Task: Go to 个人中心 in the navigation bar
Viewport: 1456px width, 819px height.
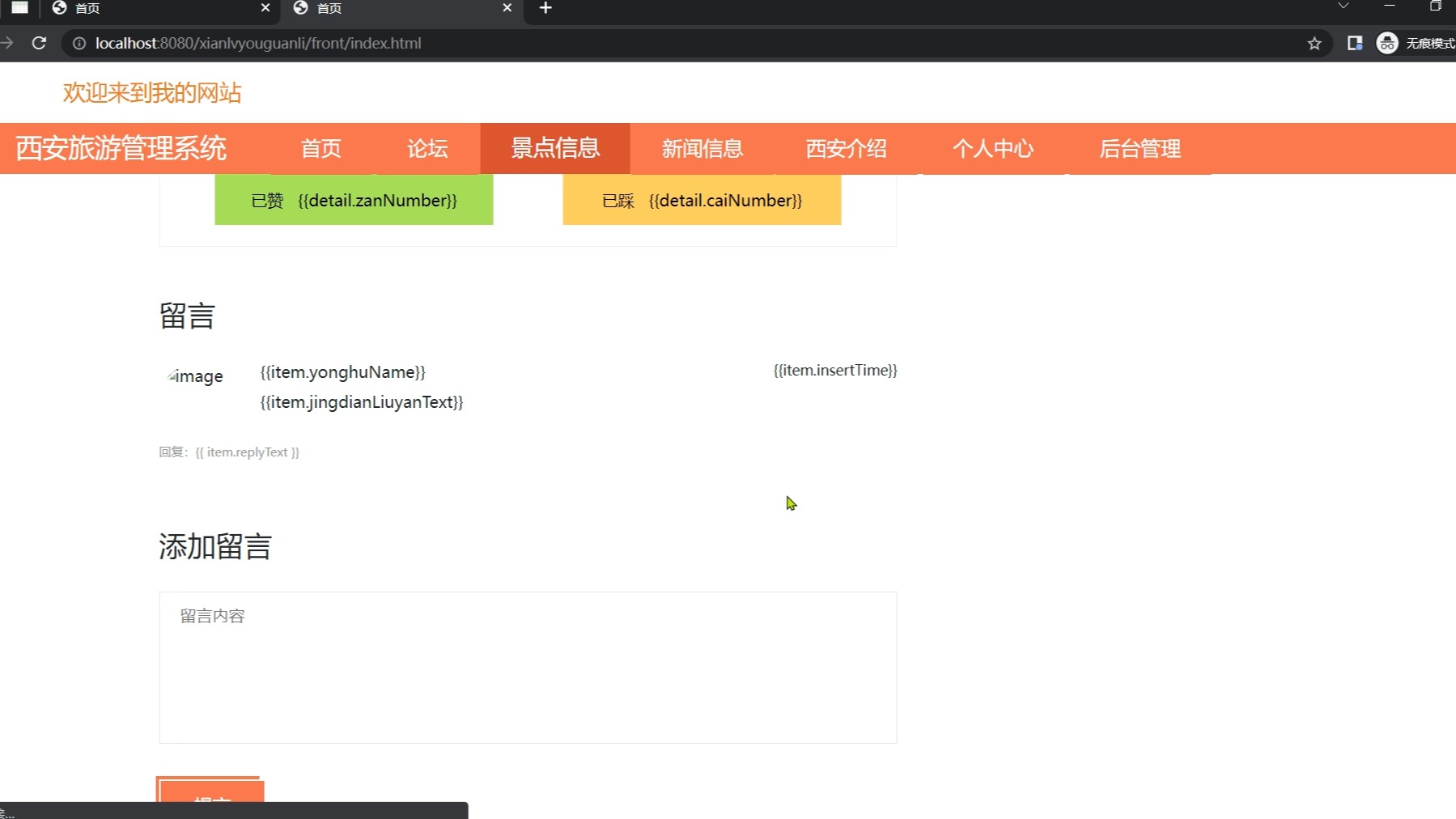Action: pyautogui.click(x=993, y=149)
